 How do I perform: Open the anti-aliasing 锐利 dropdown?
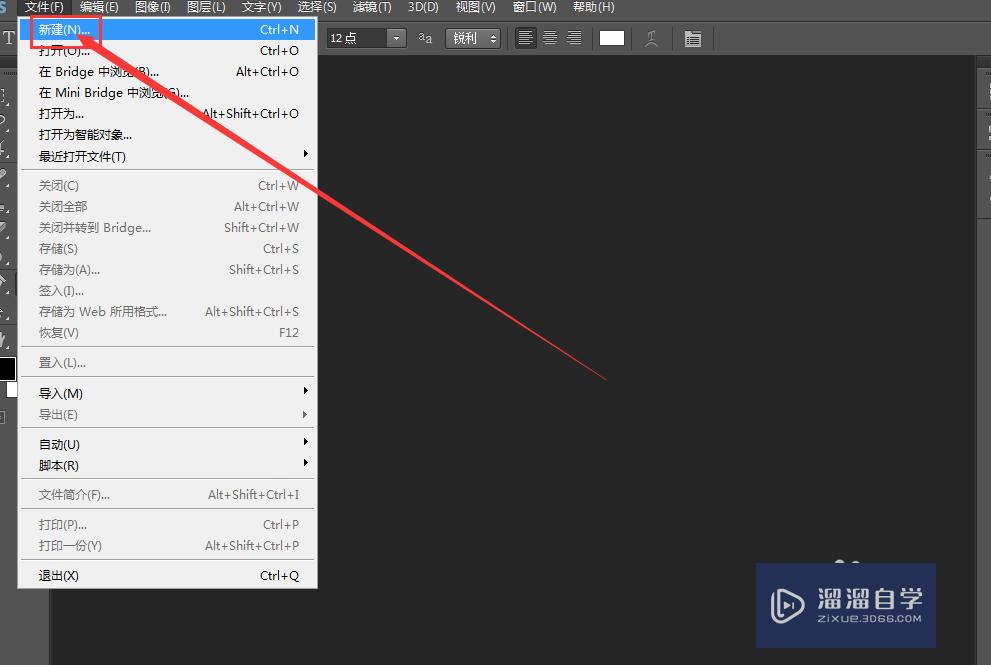click(473, 38)
